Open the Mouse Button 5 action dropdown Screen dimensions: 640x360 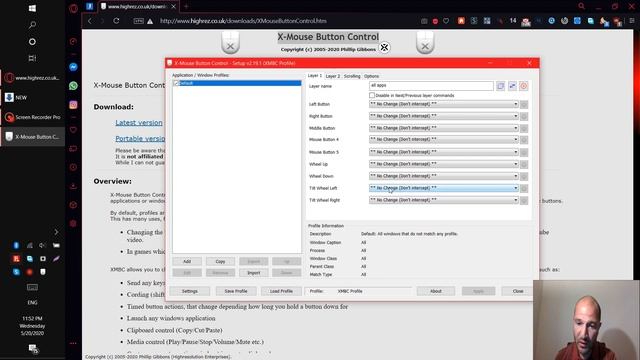[x=444, y=152]
